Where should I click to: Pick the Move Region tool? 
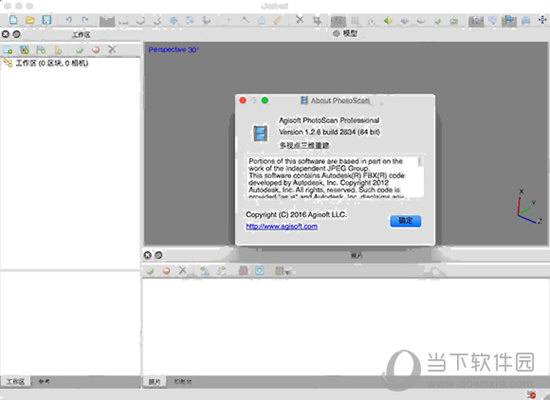coord(173,21)
